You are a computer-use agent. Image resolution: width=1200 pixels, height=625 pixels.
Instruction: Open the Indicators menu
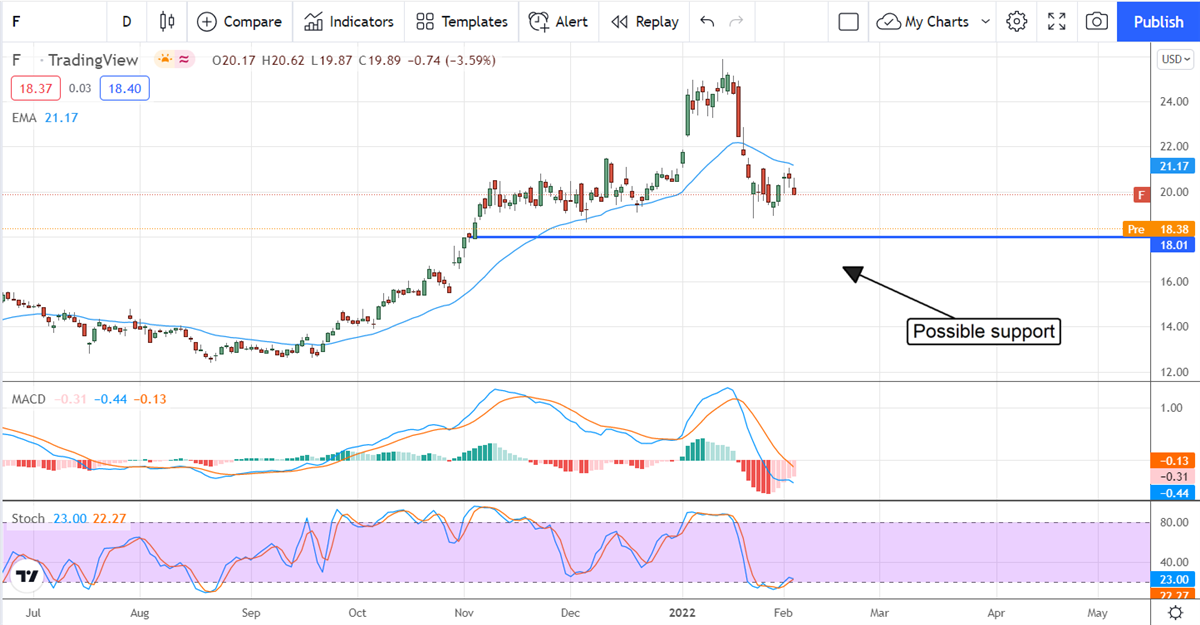click(349, 21)
